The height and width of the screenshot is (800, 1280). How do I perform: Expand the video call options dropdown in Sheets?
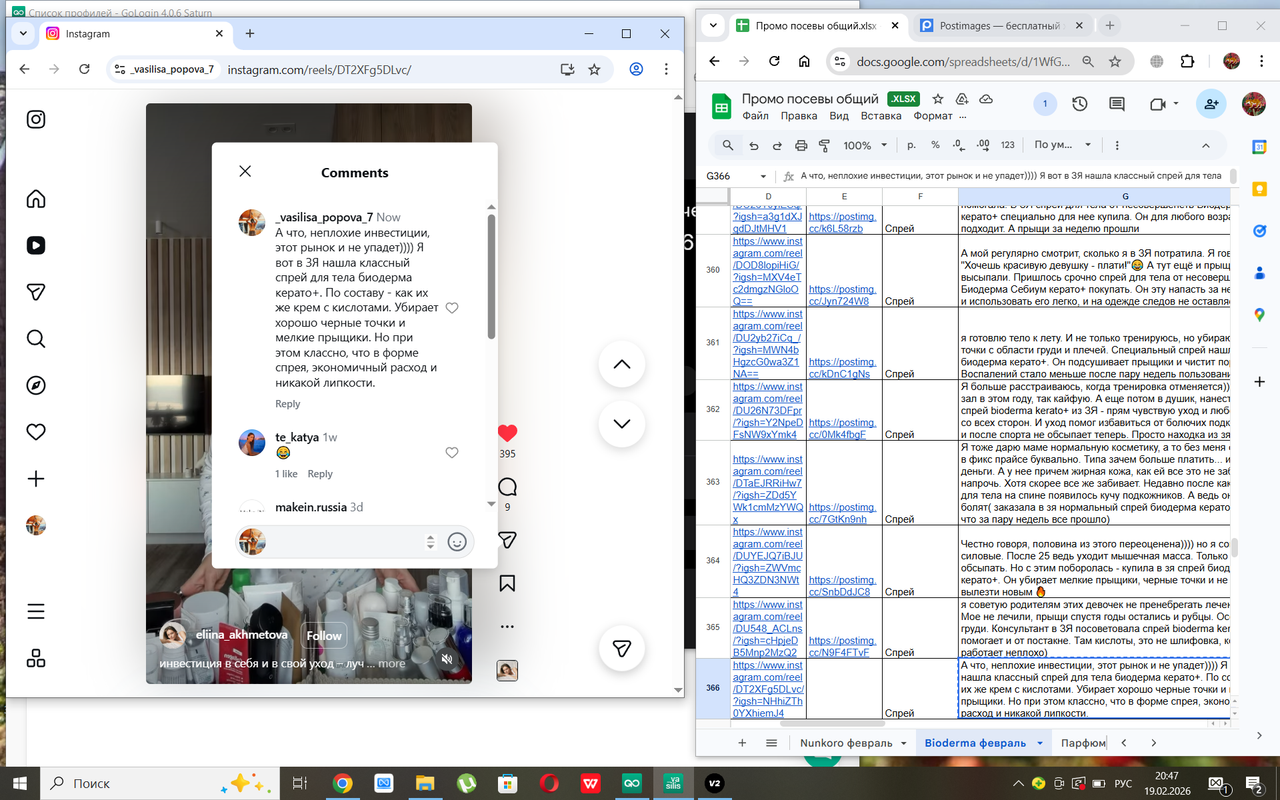[x=1176, y=104]
